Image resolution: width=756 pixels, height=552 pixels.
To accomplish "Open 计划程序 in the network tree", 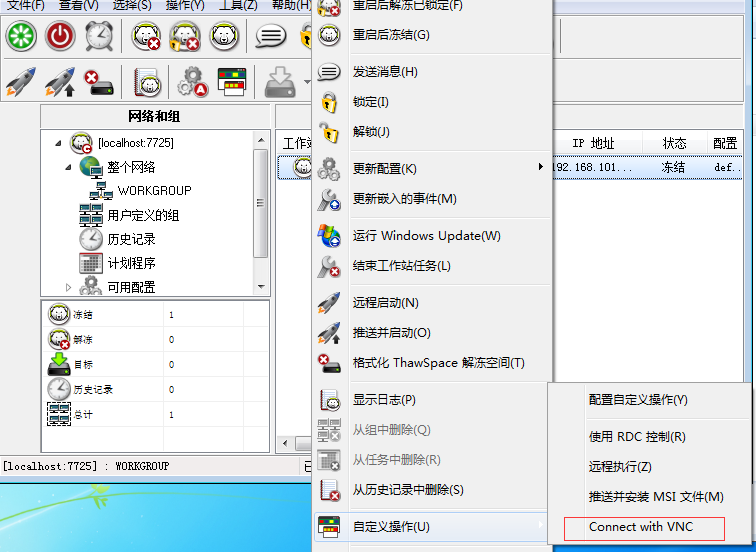I will 131,263.
